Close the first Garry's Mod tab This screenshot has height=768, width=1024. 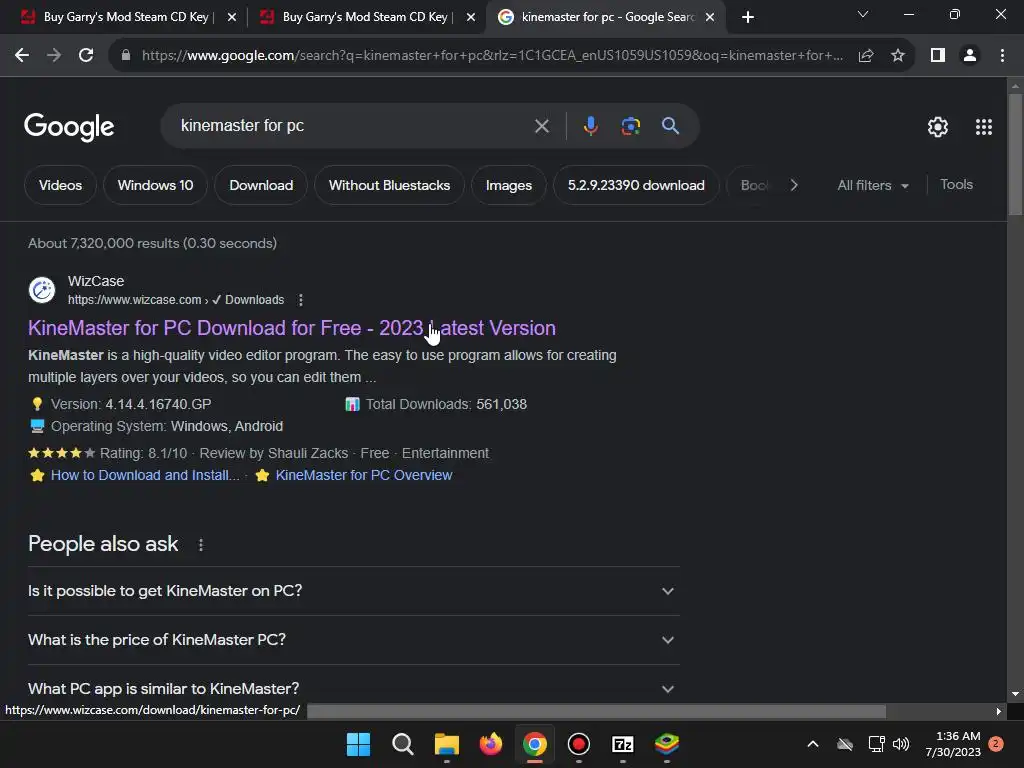point(232,17)
